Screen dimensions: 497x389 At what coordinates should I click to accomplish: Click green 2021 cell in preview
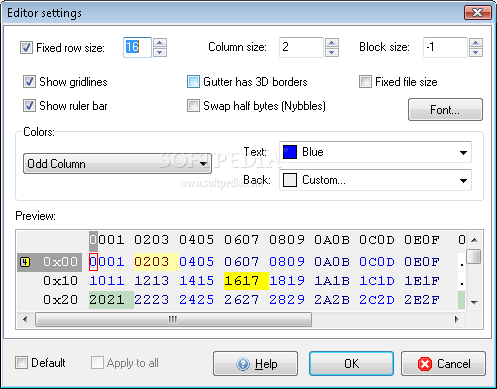pyautogui.click(x=111, y=300)
